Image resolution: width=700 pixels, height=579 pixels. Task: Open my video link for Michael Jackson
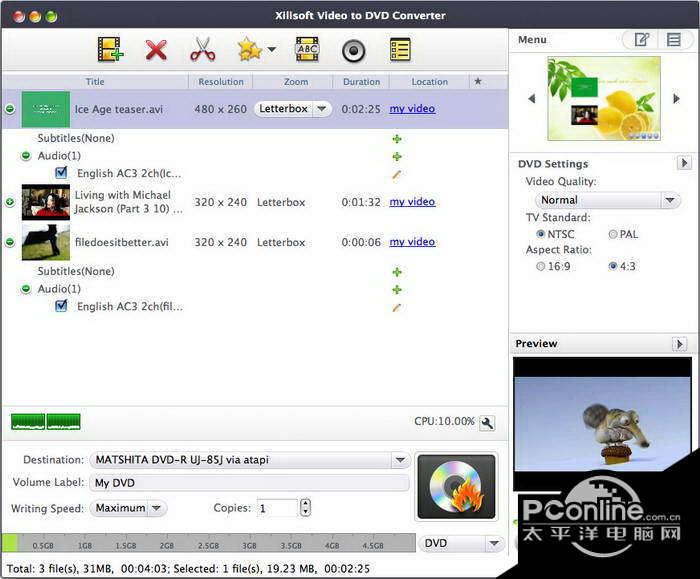coord(412,202)
